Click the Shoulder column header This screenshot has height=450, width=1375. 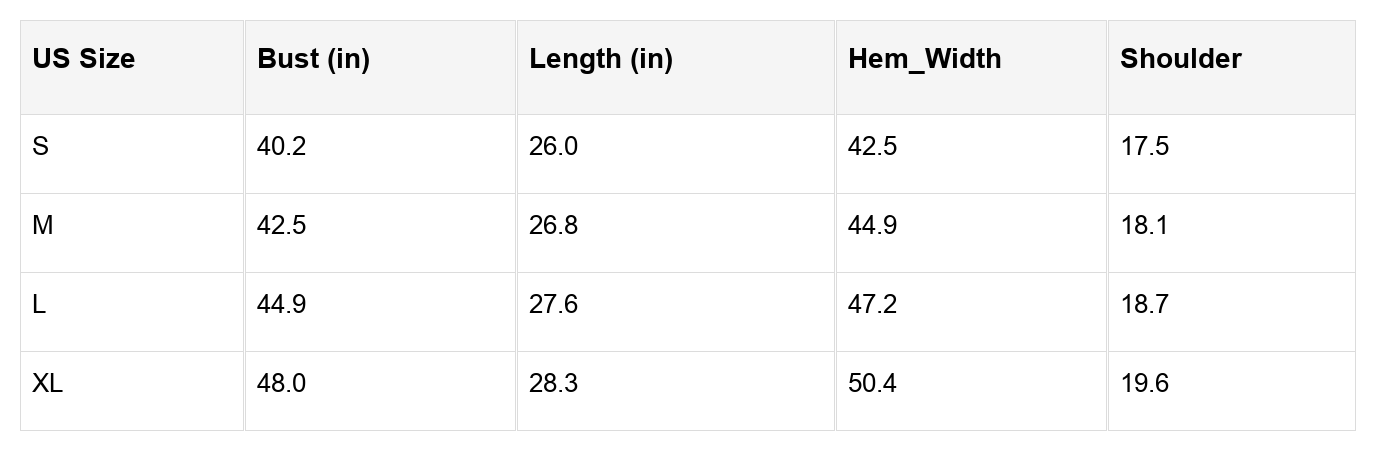(1180, 59)
